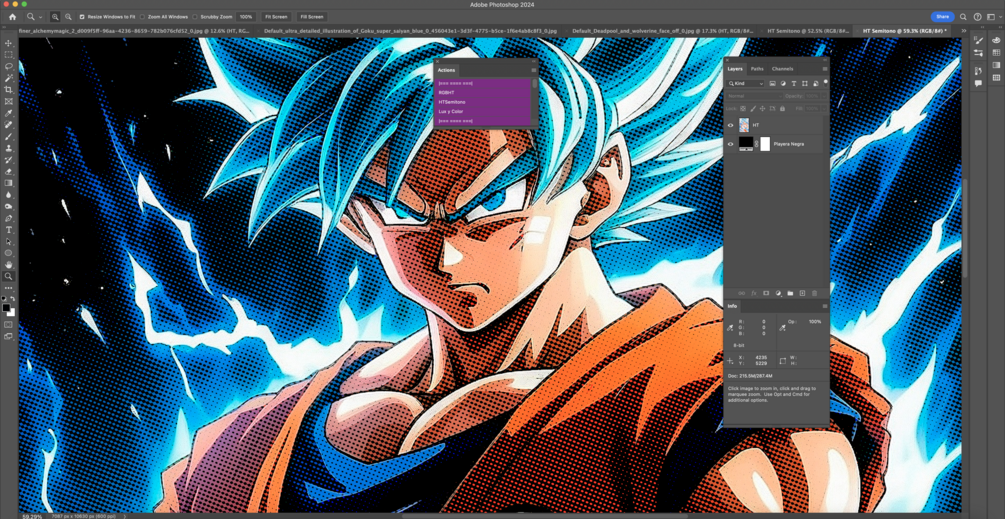Viewport: 1005px width, 519px height.
Task: Filter layers by type layers
Action: pos(794,83)
